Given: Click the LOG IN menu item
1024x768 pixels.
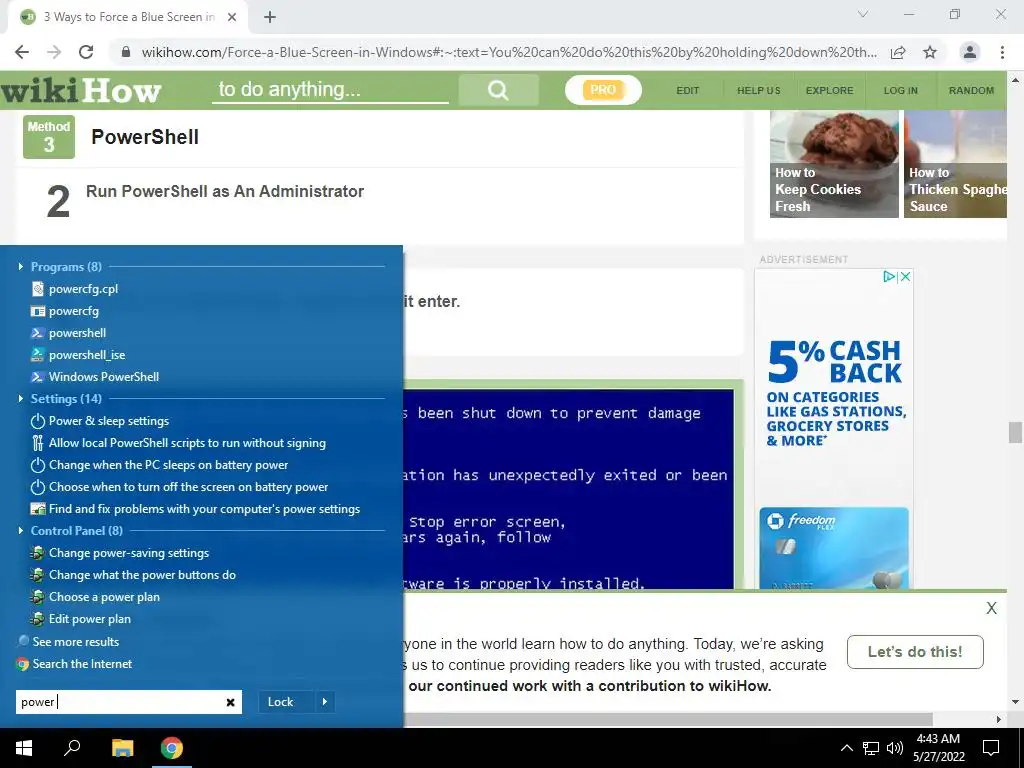Looking at the screenshot, I should [901, 91].
